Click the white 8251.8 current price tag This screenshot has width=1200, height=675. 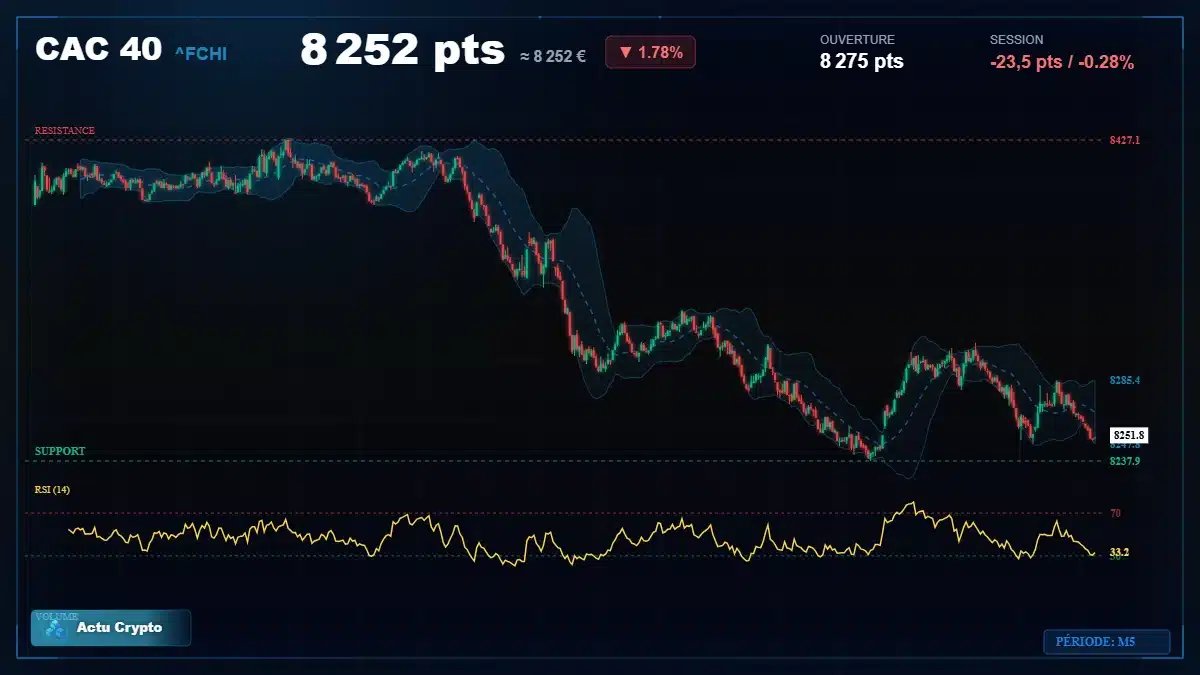click(x=1129, y=435)
